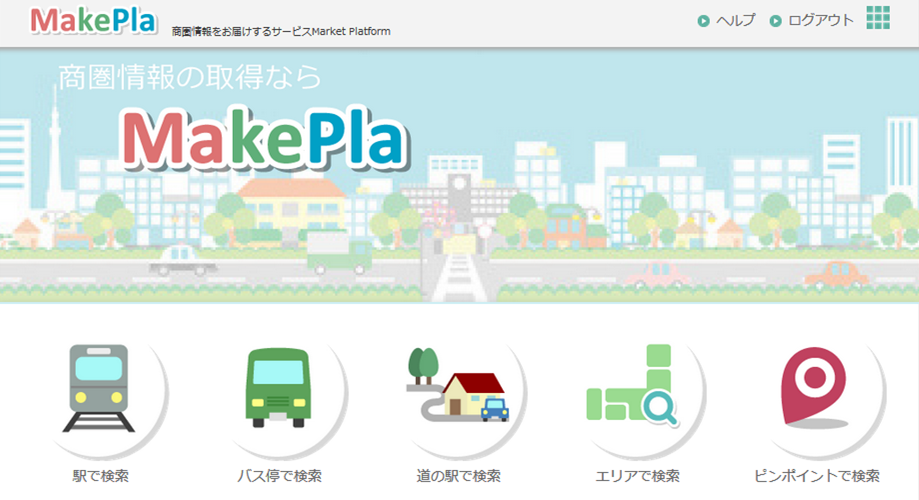Click the ピンポイントで検索 label
919x500 pixels.
816,476
